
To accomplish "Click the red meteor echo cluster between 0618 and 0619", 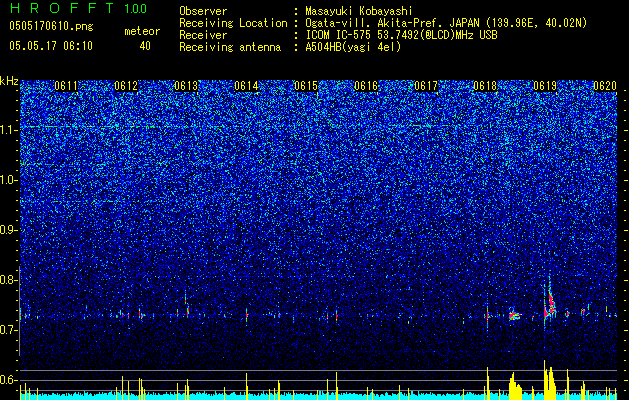I will pos(514,315).
